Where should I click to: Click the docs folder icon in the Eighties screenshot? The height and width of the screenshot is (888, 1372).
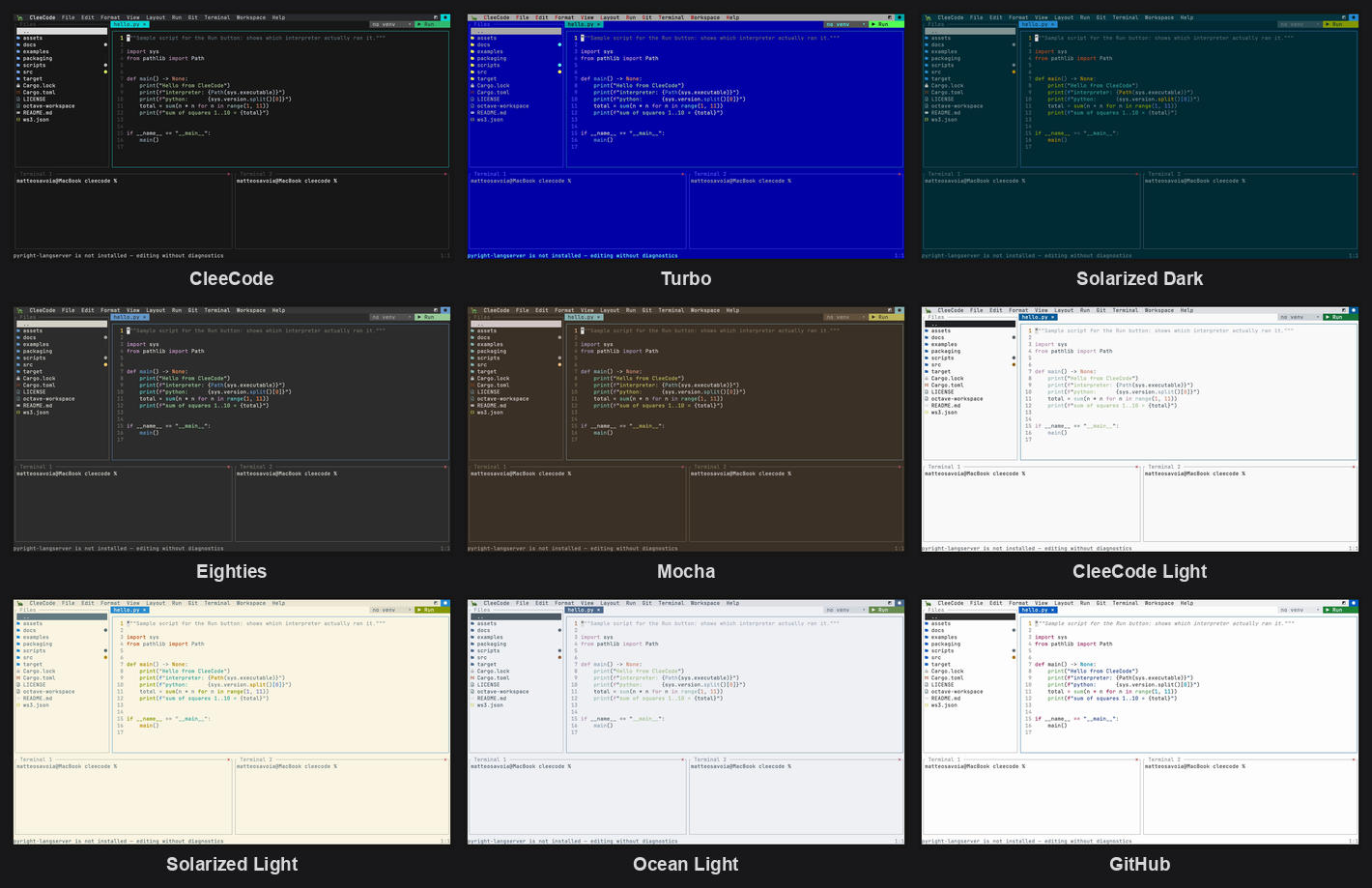[18, 338]
